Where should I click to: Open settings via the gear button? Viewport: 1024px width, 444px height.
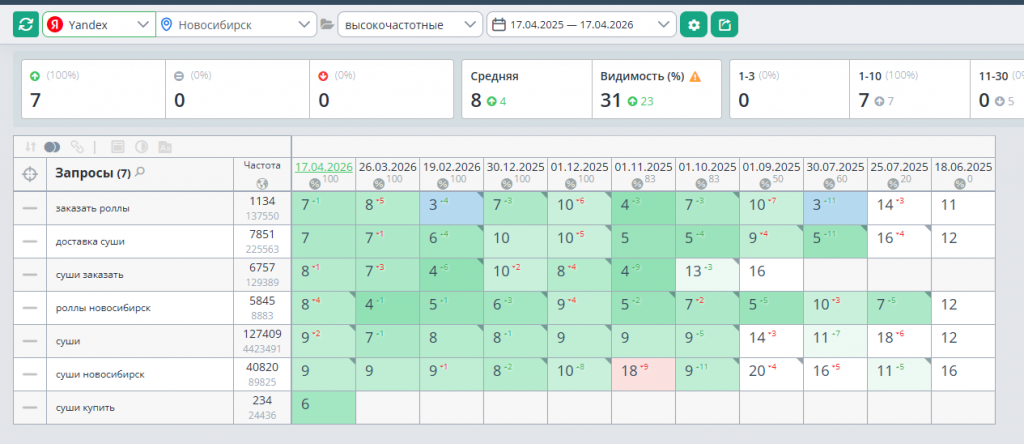pyautogui.click(x=694, y=25)
